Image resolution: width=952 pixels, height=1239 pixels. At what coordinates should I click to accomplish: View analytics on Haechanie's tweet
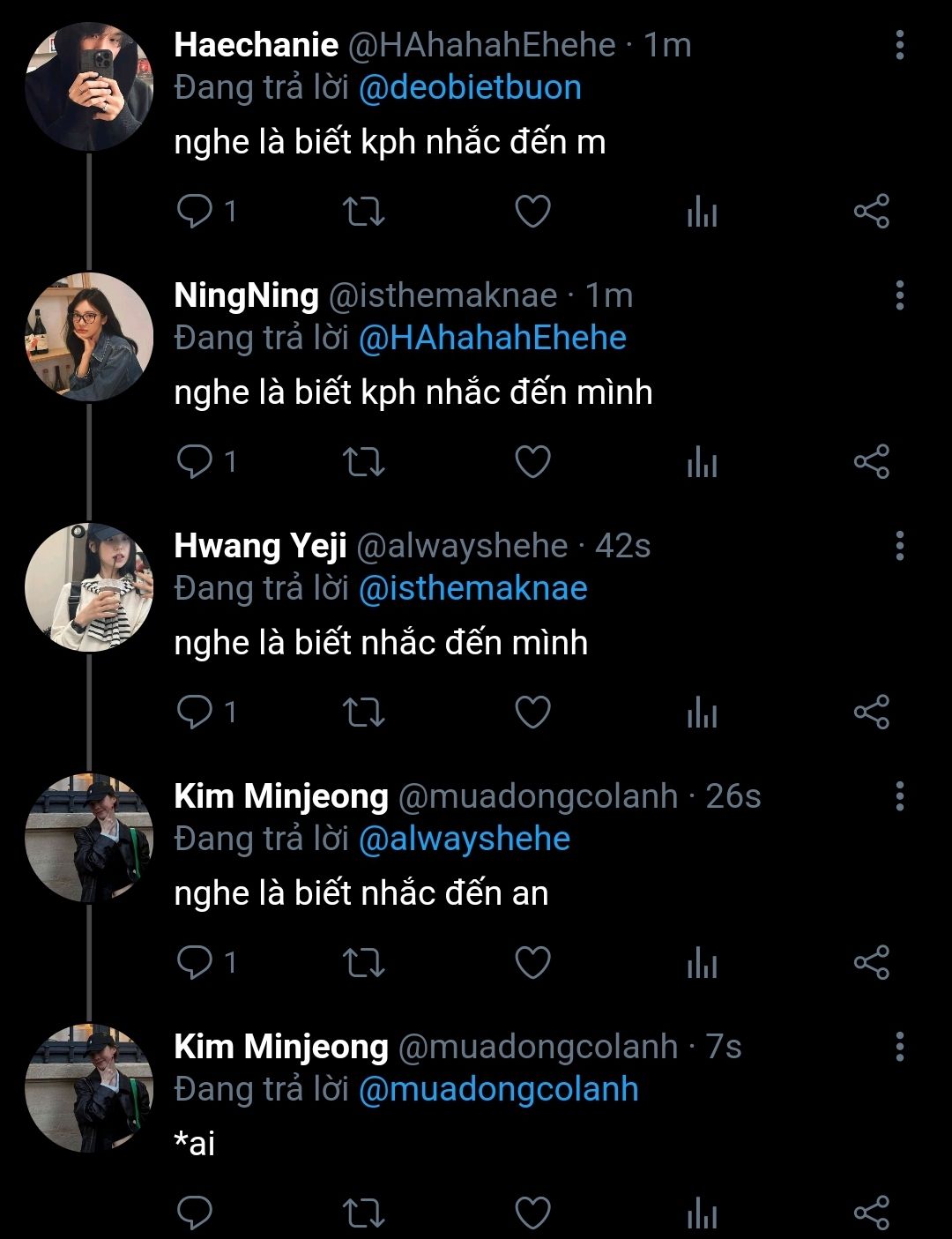click(702, 213)
